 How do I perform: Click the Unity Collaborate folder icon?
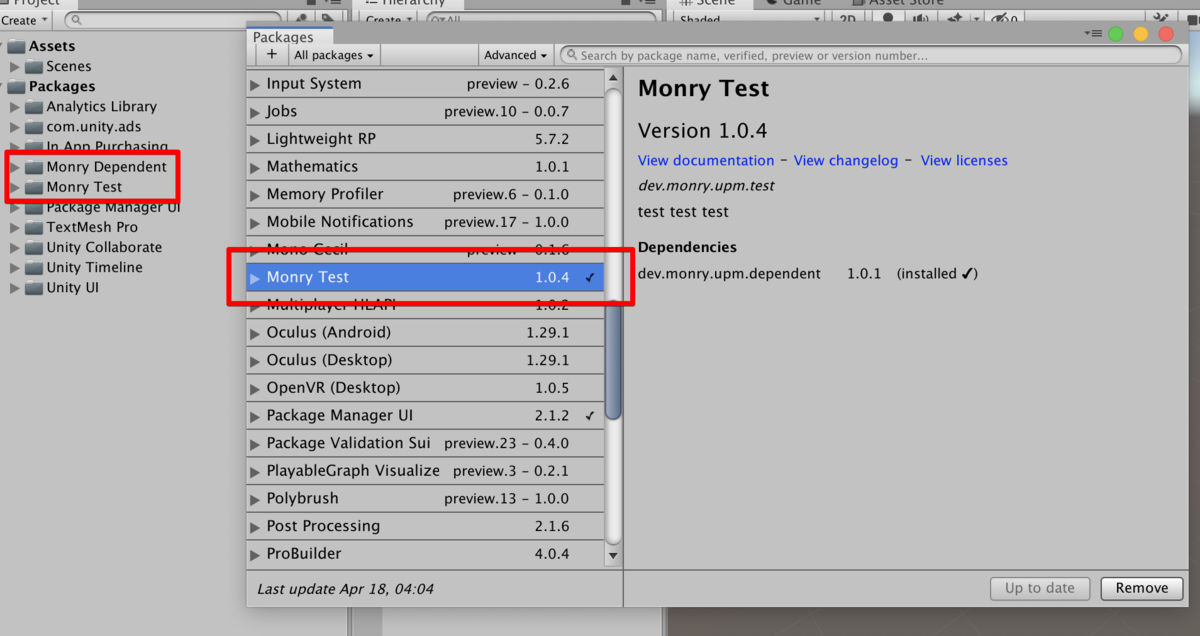pyautogui.click(x=33, y=247)
